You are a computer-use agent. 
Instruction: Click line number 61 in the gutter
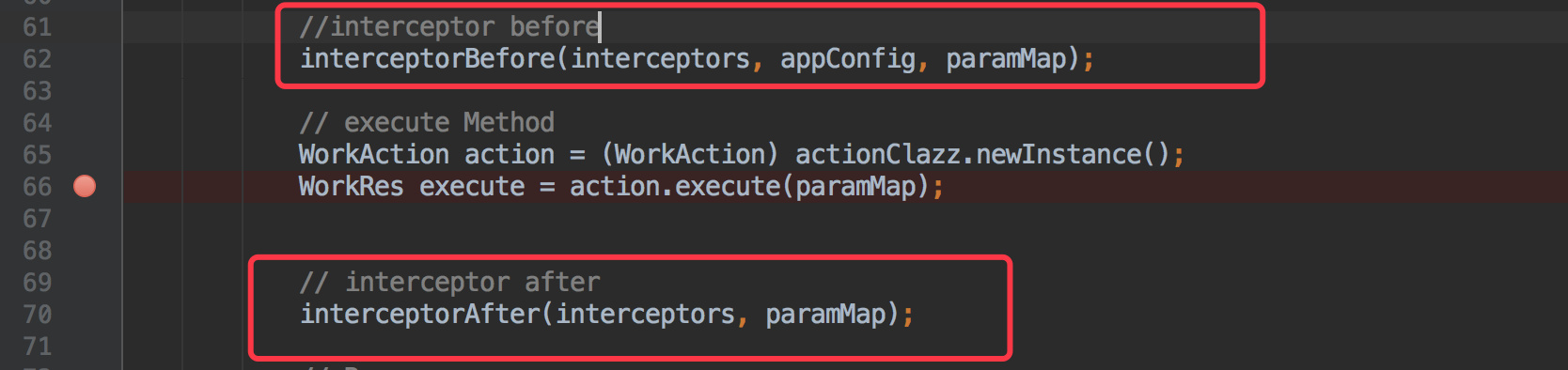[38, 27]
